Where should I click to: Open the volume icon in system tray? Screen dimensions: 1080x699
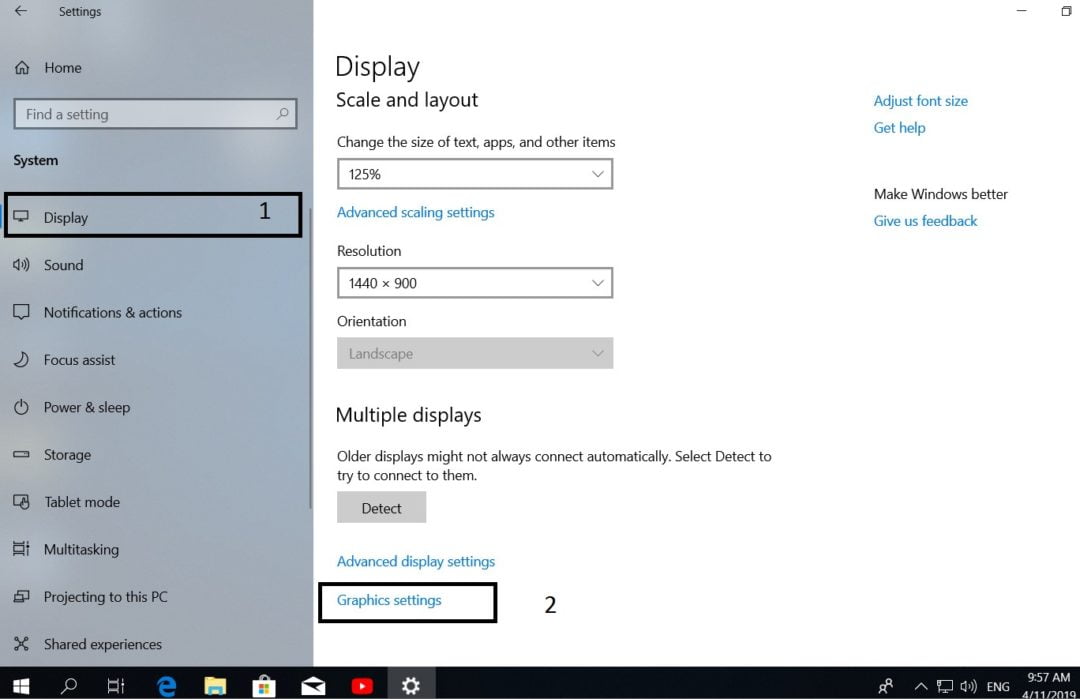968,686
